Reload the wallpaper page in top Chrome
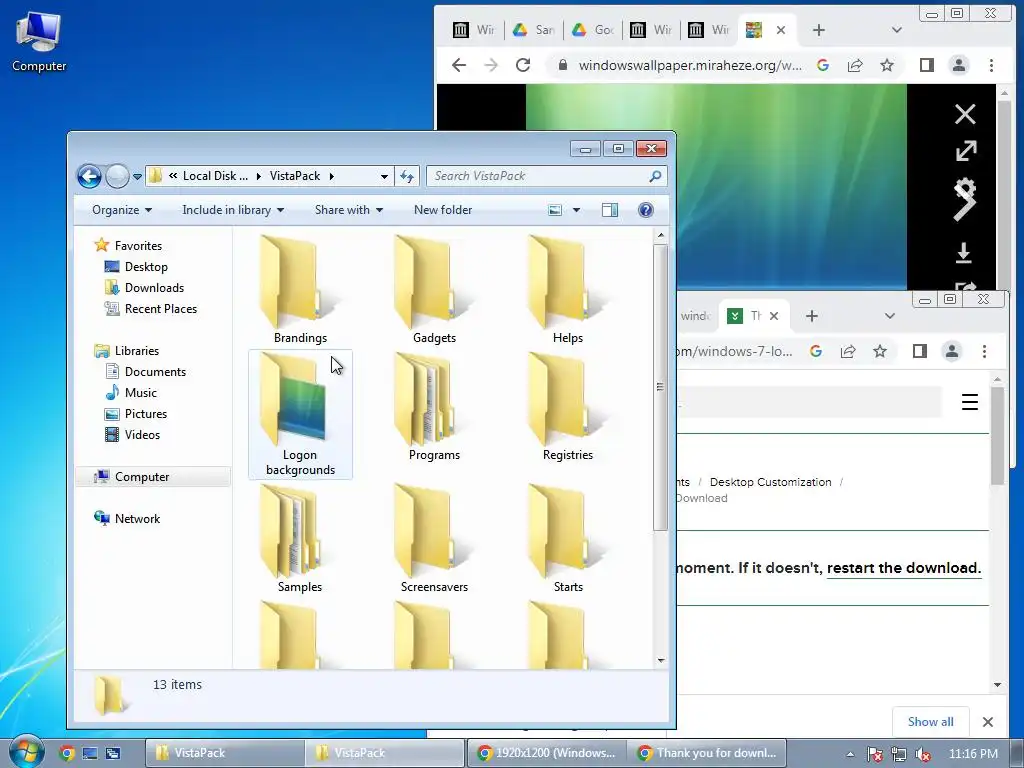This screenshot has height=768, width=1024. 523,65
